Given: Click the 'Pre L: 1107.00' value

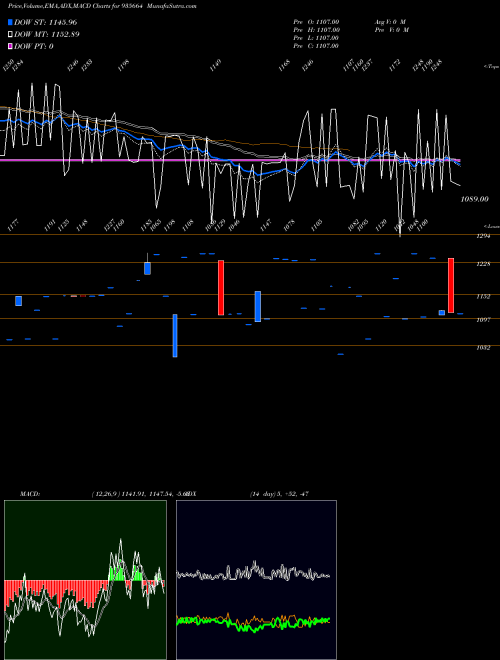Looking at the screenshot, I should tap(316, 38).
